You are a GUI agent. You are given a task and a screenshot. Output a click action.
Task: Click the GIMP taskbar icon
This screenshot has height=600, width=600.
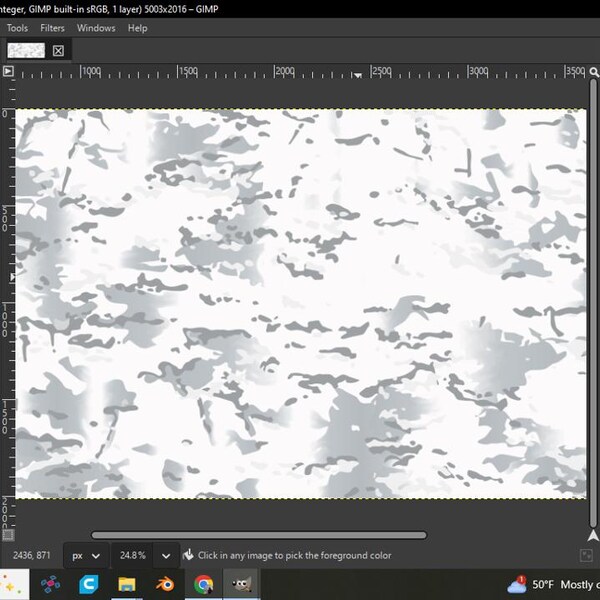pos(241,584)
